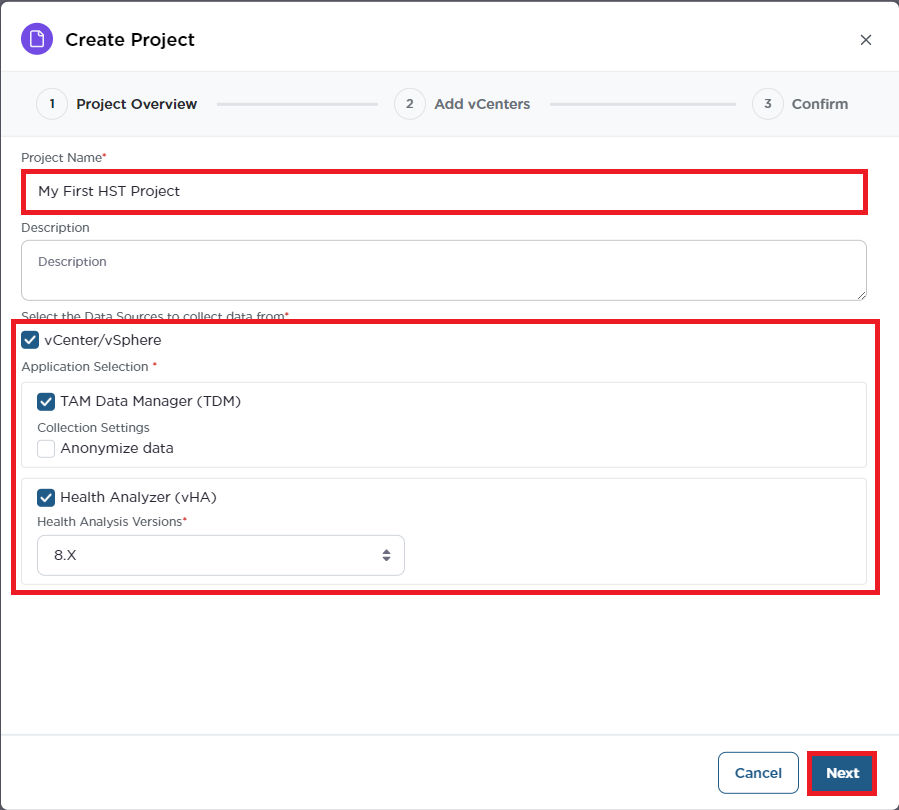
Task: Toggle the TAM Data Manager (TDM) checkbox
Action: tap(47, 401)
